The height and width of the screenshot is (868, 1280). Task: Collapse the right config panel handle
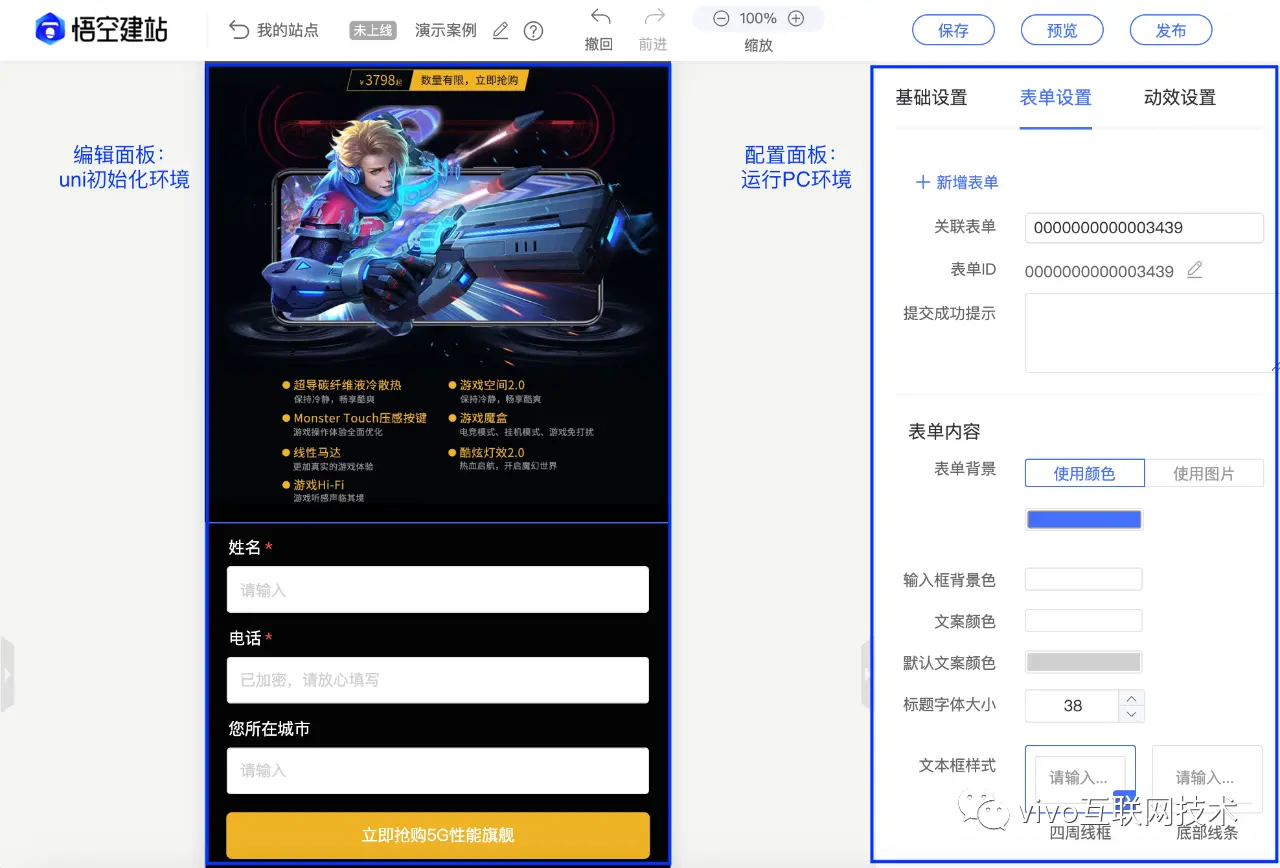(x=866, y=674)
